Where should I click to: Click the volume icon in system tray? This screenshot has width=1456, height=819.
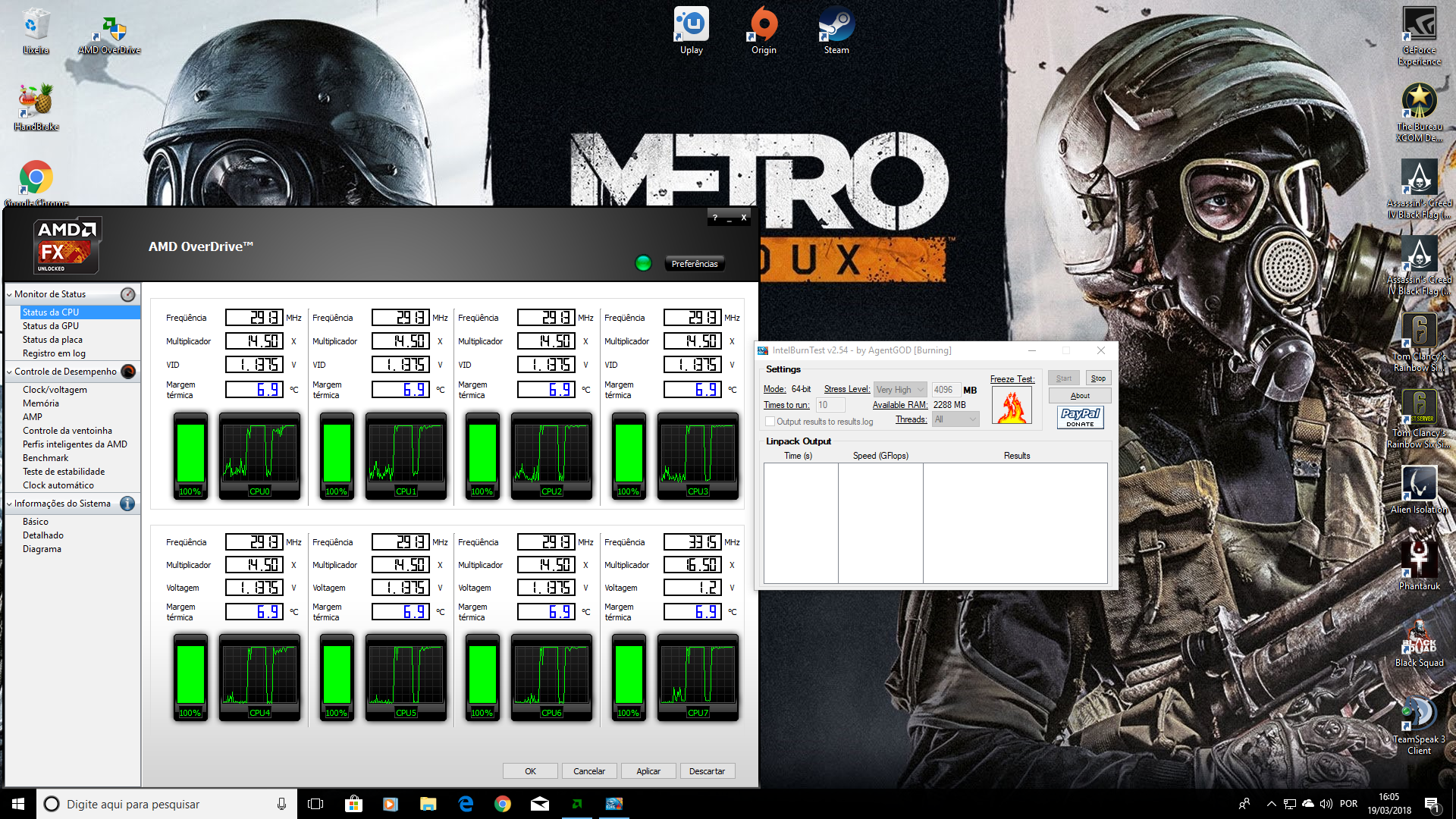pos(1326,804)
